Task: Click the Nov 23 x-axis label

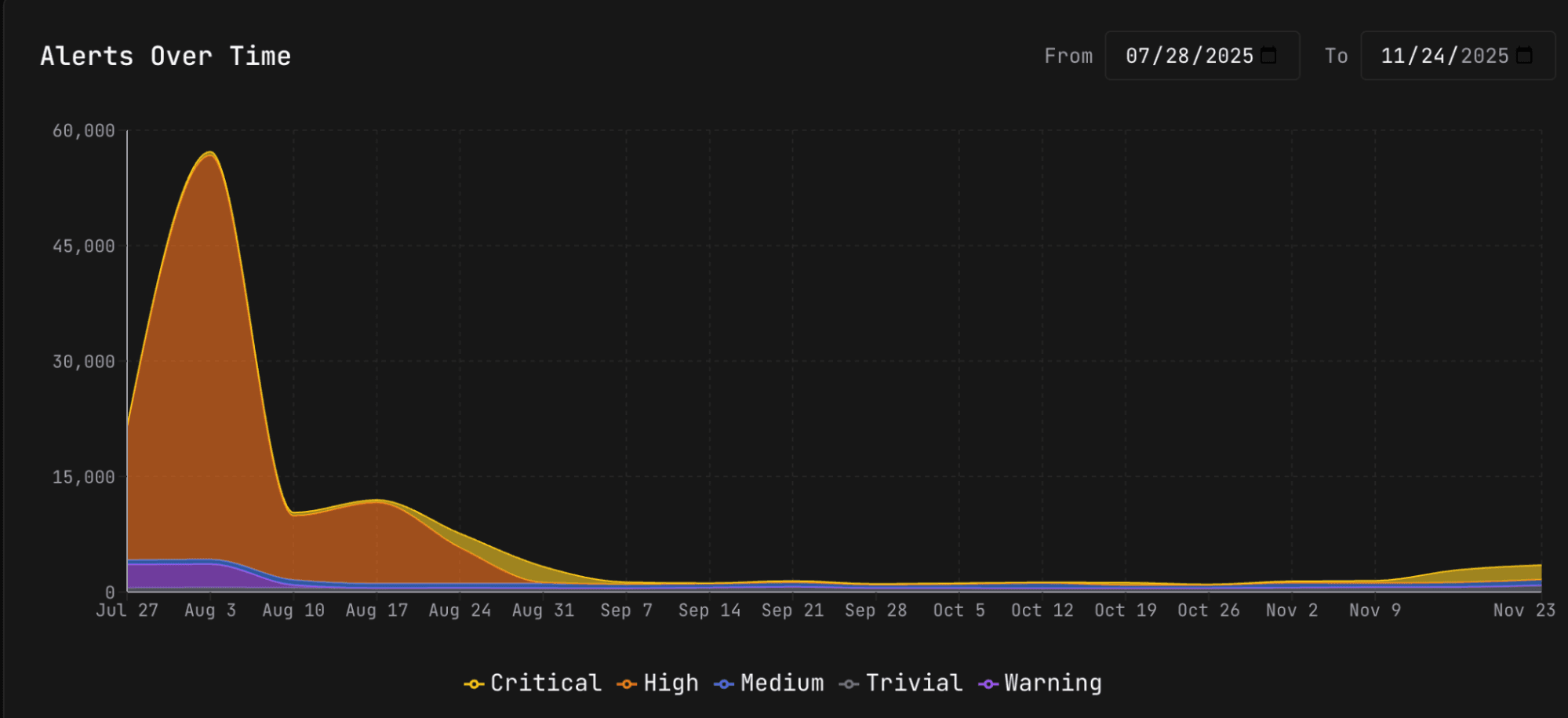Action: click(x=1523, y=610)
